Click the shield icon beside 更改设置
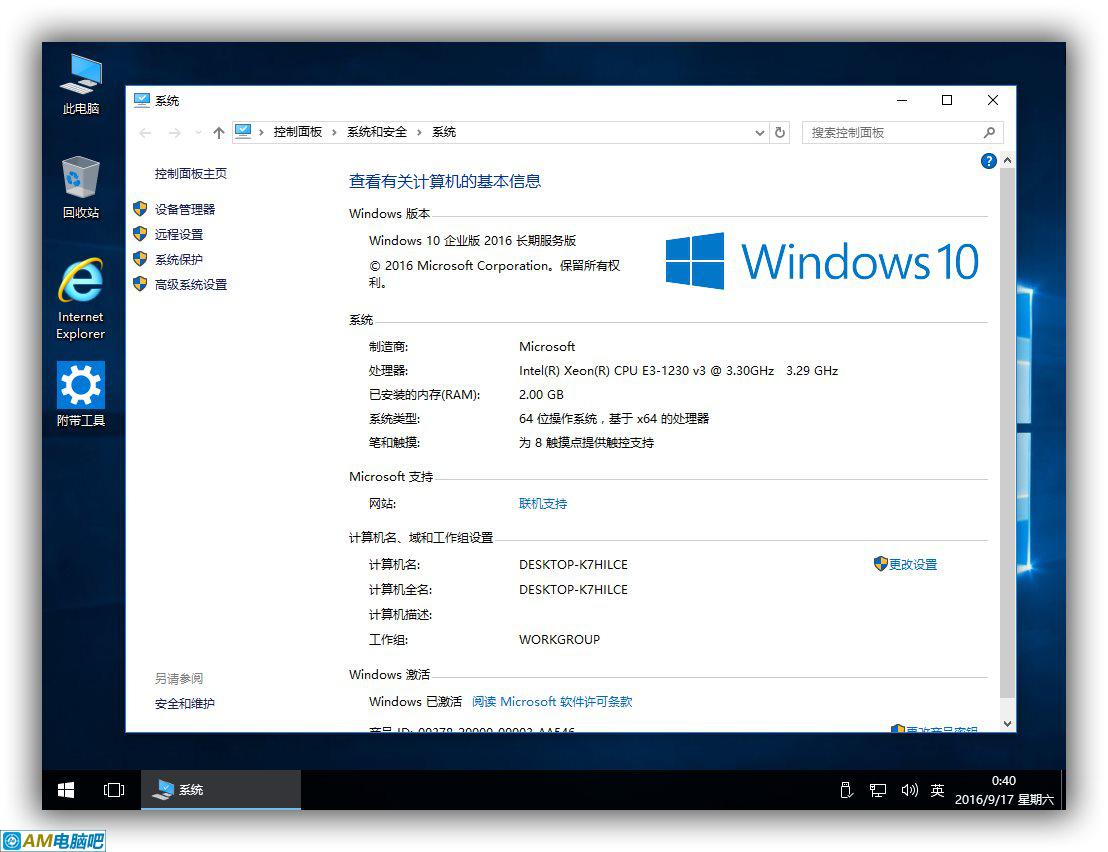1108x852 pixels. point(880,564)
